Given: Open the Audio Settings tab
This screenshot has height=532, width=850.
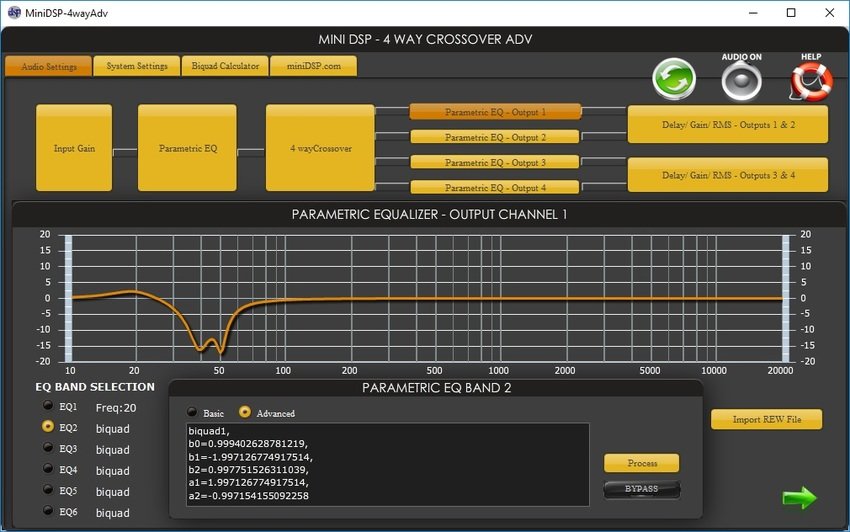Looking at the screenshot, I should (x=49, y=67).
